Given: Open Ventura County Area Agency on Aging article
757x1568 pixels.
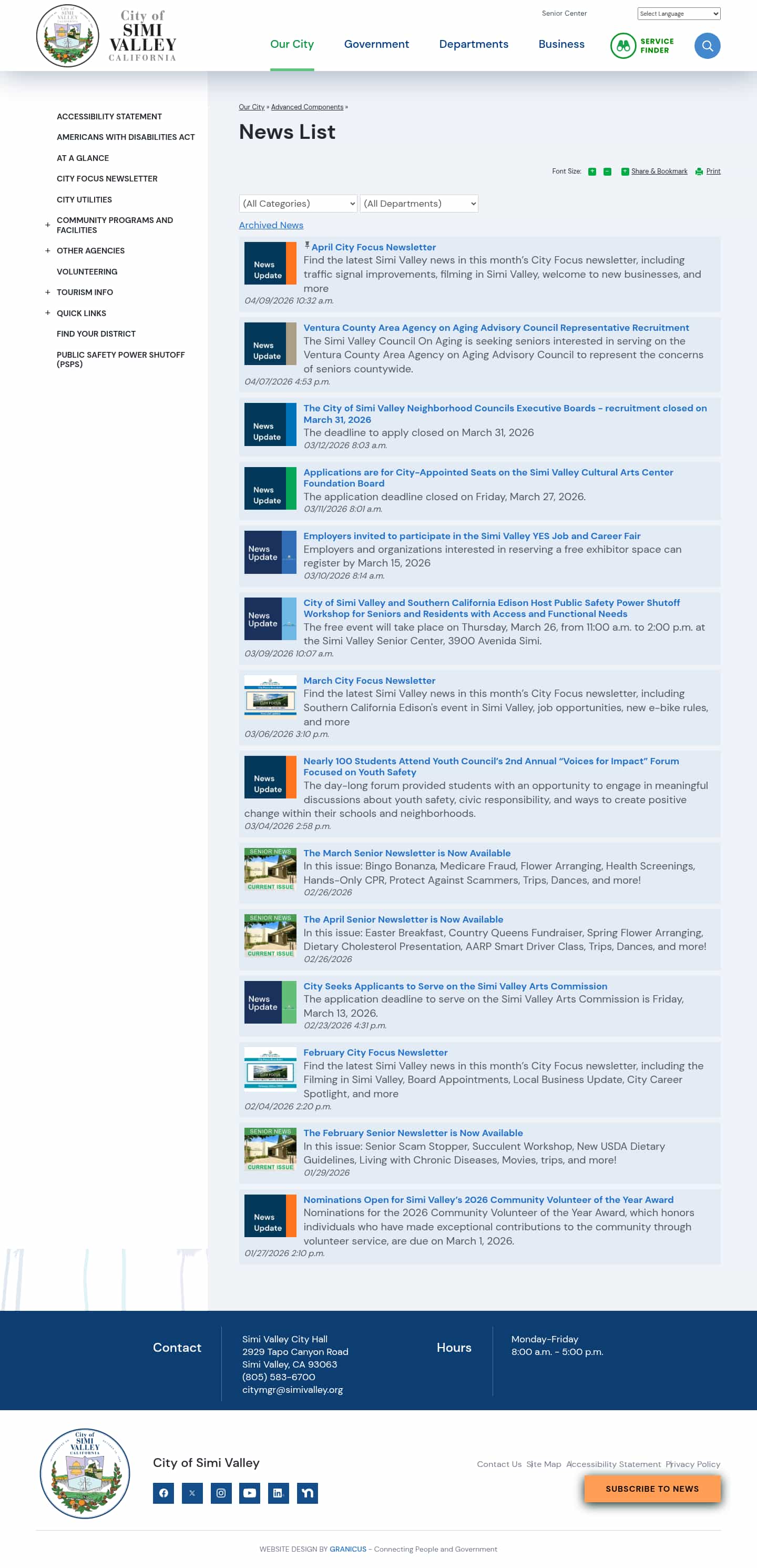Looking at the screenshot, I should point(496,328).
